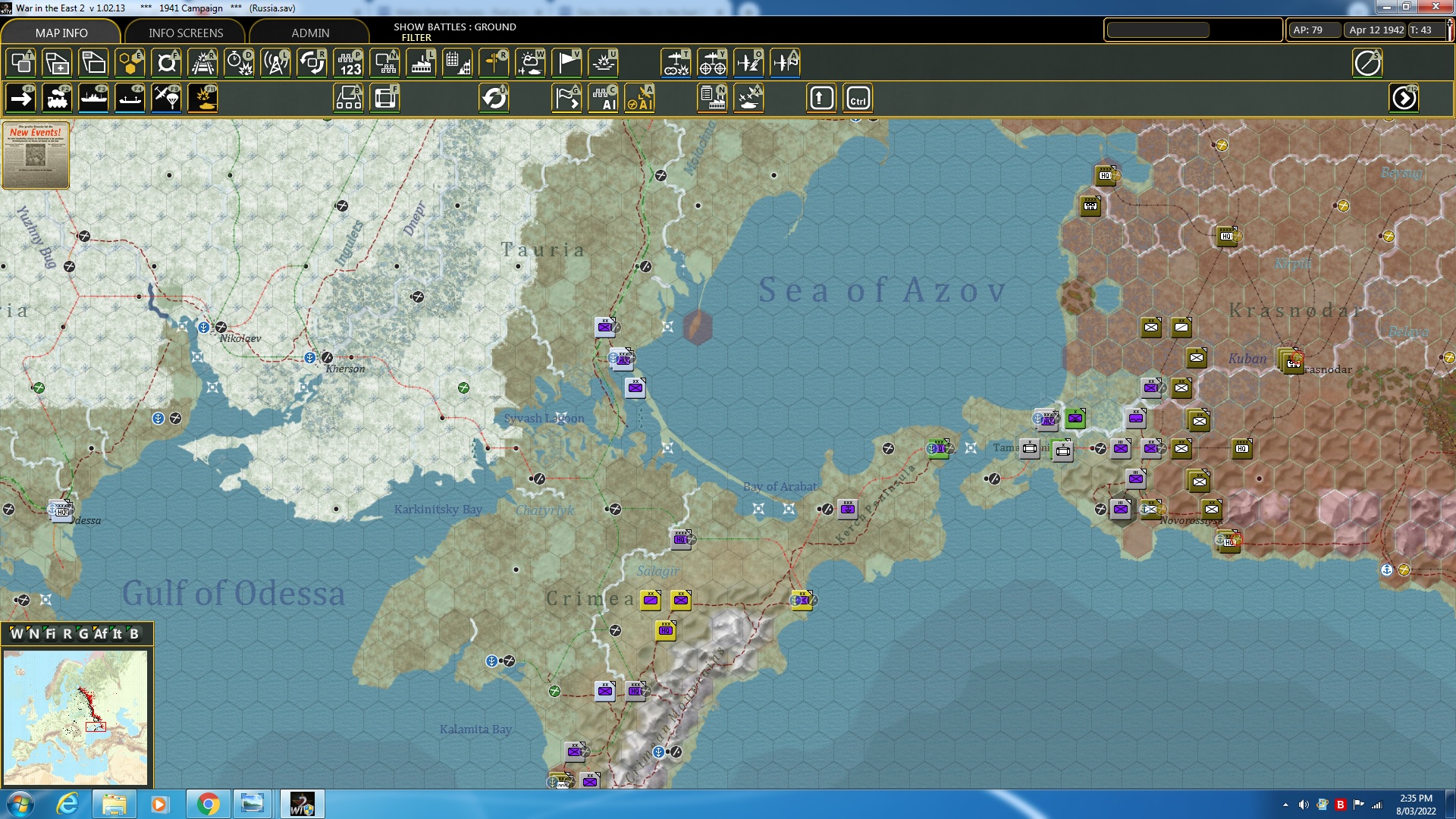This screenshot has height=819, width=1456.
Task: Click the unit rotate/transfer icon
Action: [x=312, y=63]
